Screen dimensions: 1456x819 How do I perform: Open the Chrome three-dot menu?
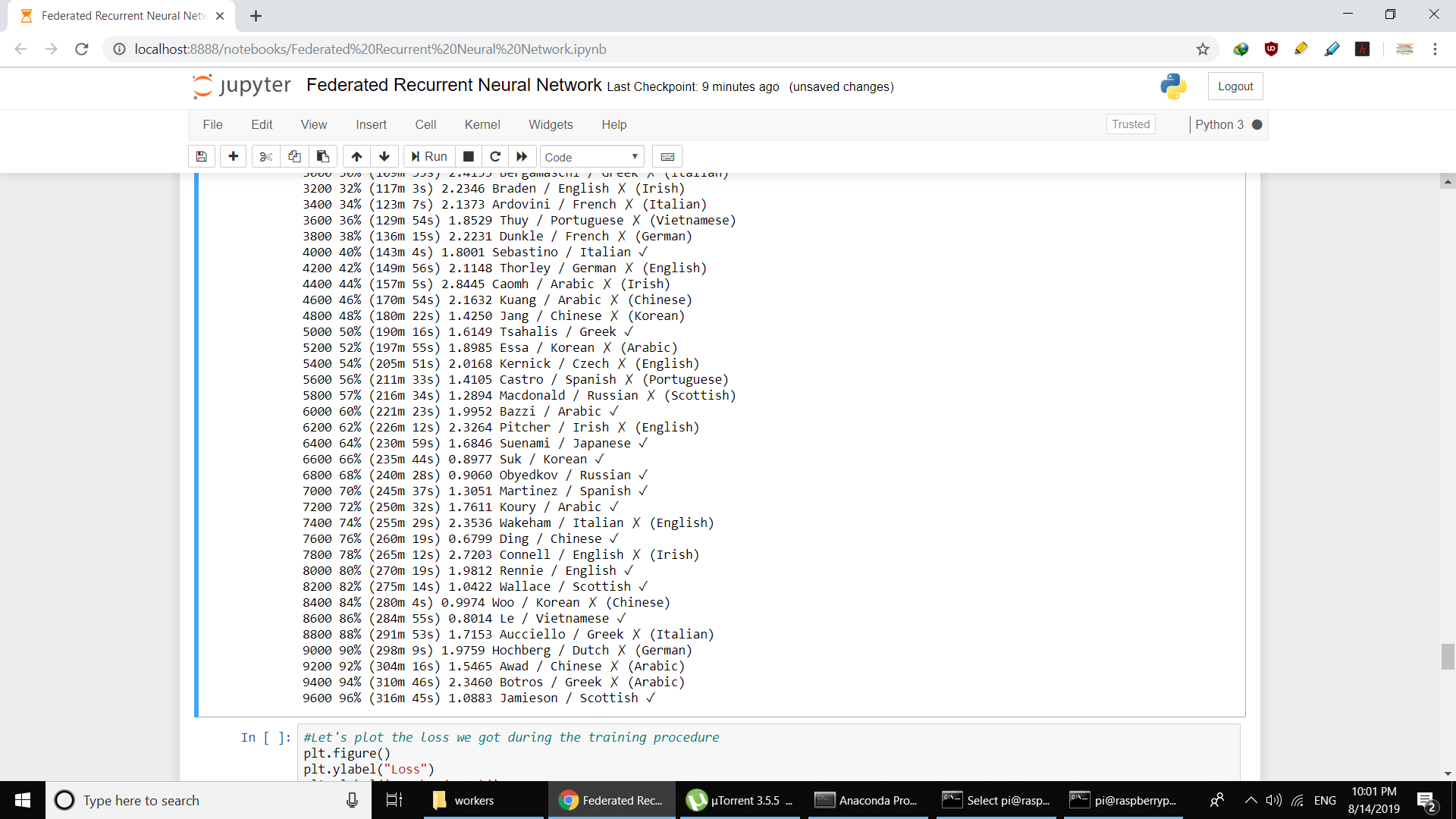1435,49
